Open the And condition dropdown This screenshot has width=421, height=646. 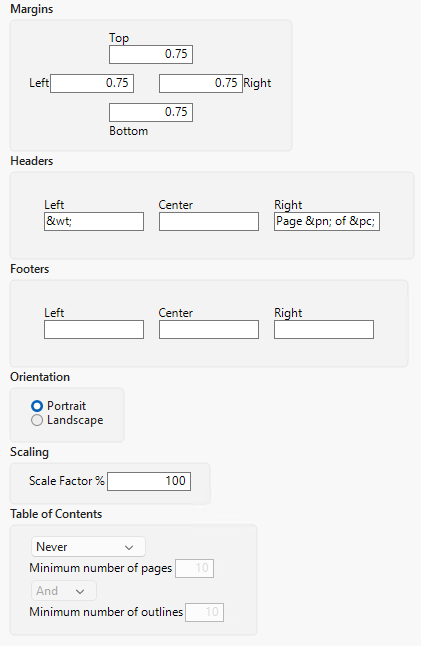(x=64, y=591)
